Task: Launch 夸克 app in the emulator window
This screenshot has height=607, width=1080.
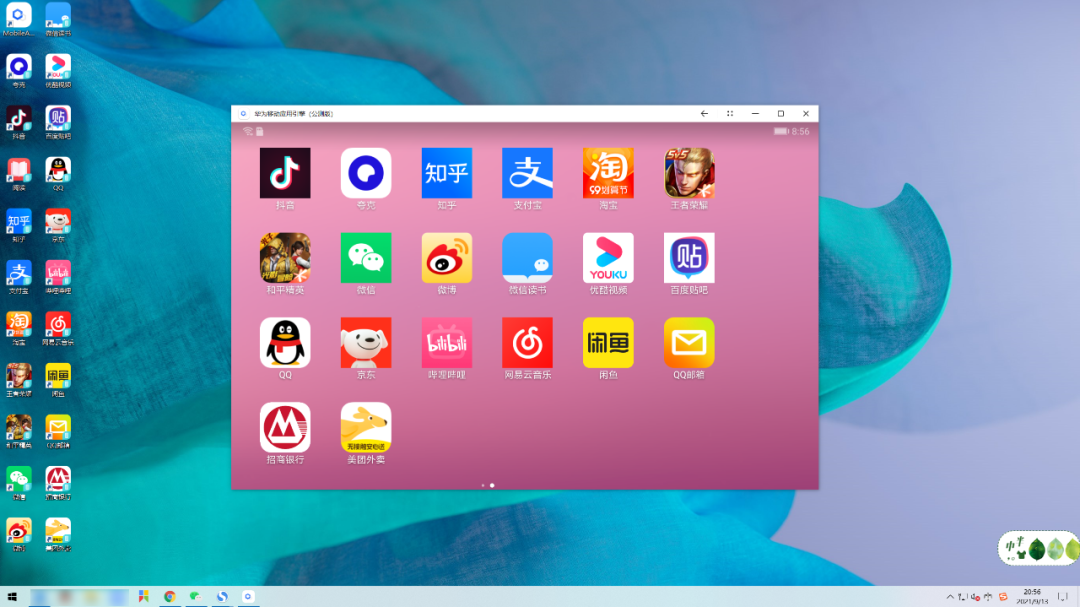Action: (366, 173)
